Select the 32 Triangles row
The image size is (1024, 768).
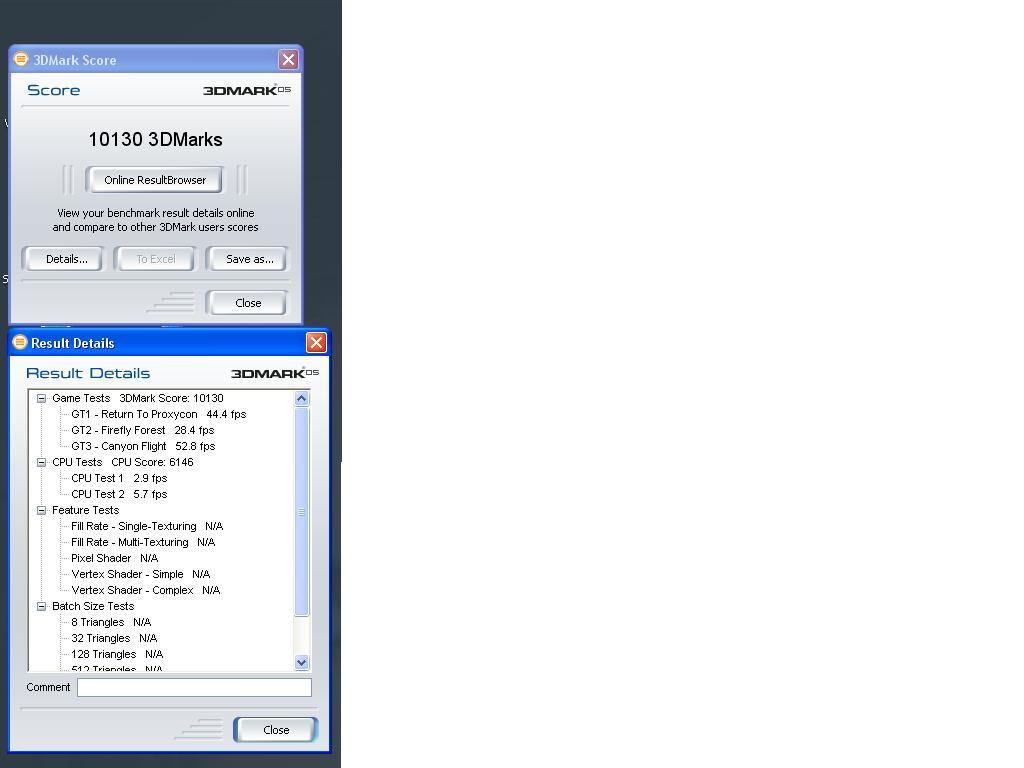point(114,638)
